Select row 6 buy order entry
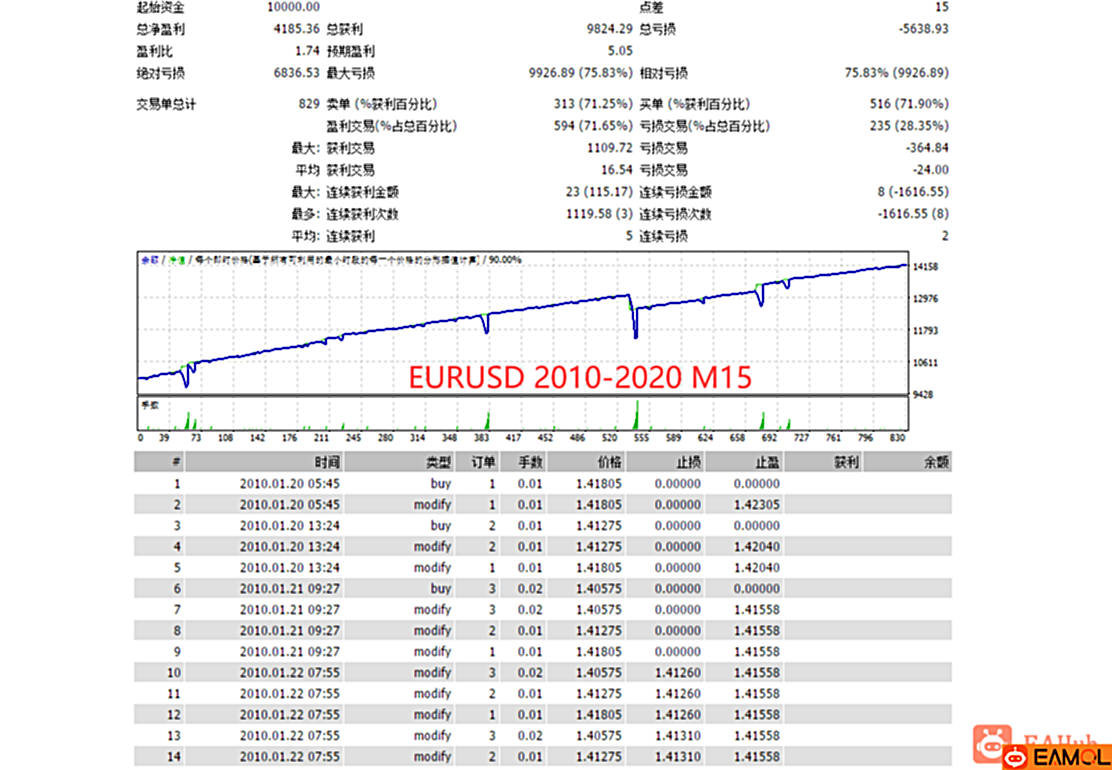The height and width of the screenshot is (770, 1112). click(440, 589)
